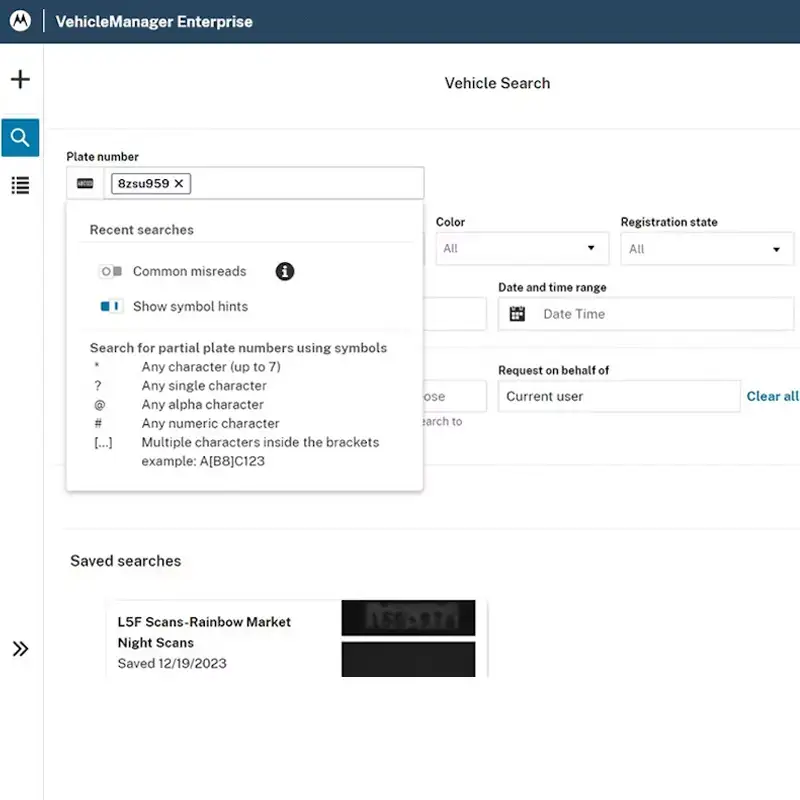Click the Common misreads info icon
The image size is (800, 800).
(x=285, y=271)
